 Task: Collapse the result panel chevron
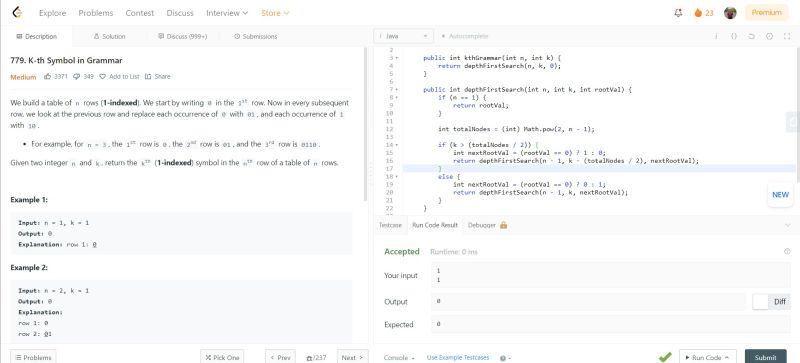click(788, 225)
